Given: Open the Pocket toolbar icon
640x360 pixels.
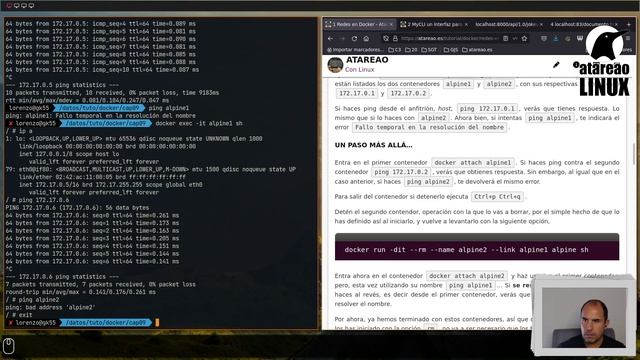Looking at the screenshot, I should pyautogui.click(x=544, y=38).
